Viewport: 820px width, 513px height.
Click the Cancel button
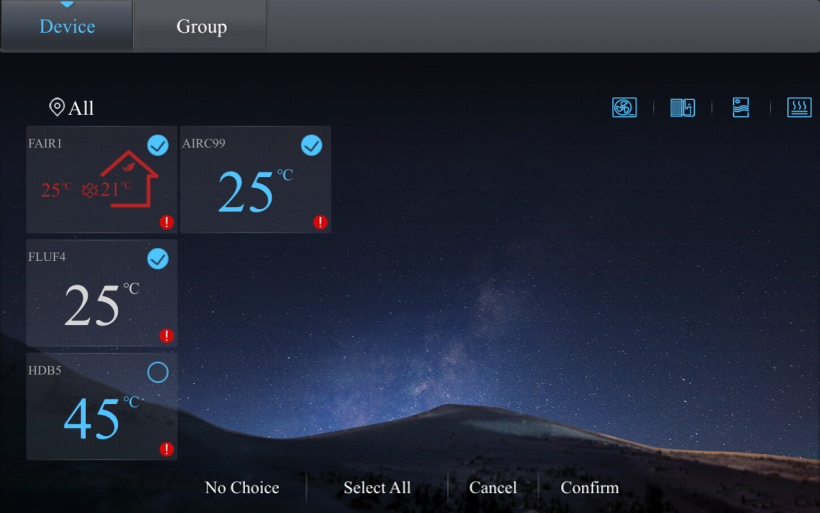[493, 488]
